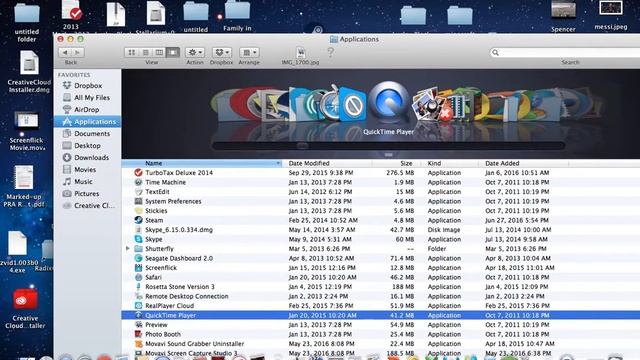Switch Finder to column view
Screen dimensions: 640x360
pyautogui.click(x=159, y=52)
